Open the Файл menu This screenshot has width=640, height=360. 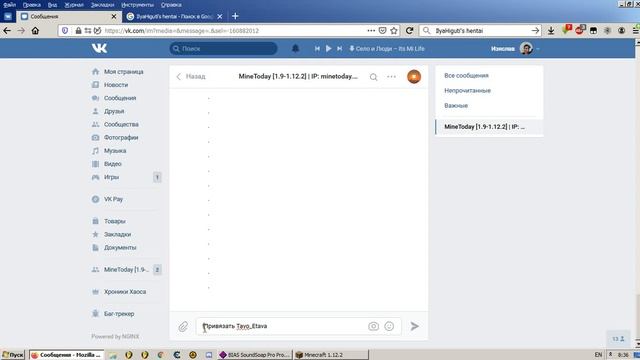tap(9, 5)
